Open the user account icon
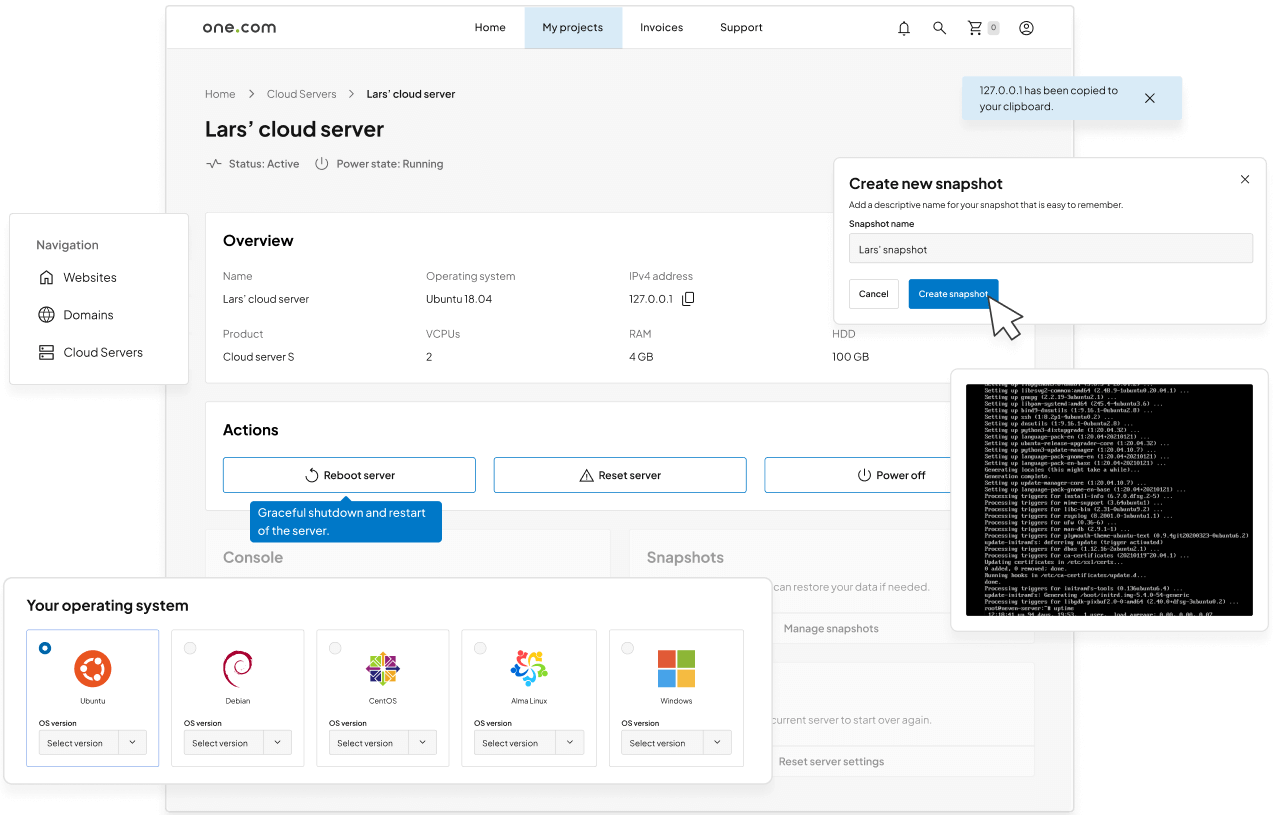1273x815 pixels. click(1026, 28)
